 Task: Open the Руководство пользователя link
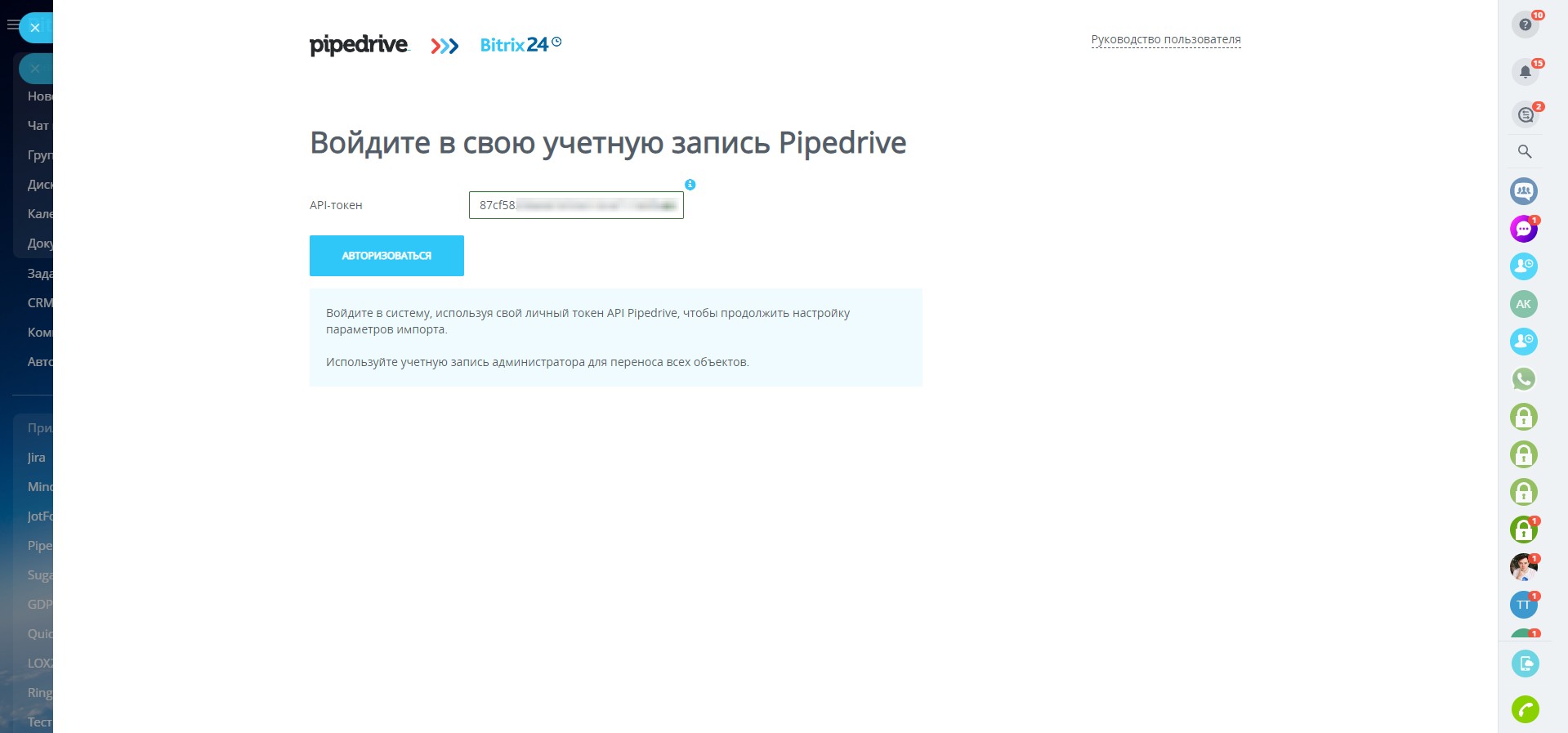[x=1165, y=39]
